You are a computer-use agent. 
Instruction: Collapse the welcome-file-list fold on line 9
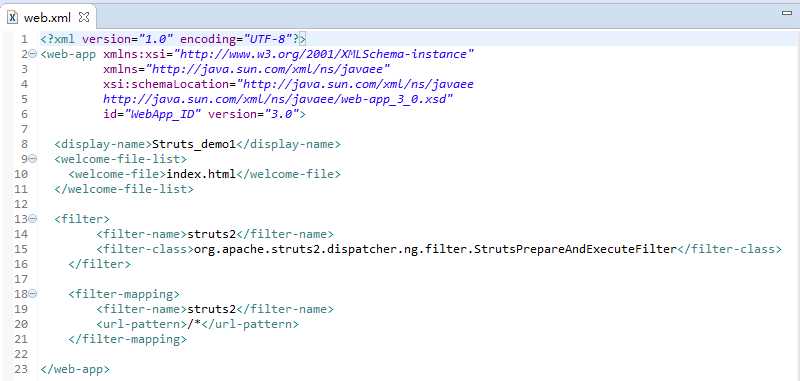(x=33, y=159)
